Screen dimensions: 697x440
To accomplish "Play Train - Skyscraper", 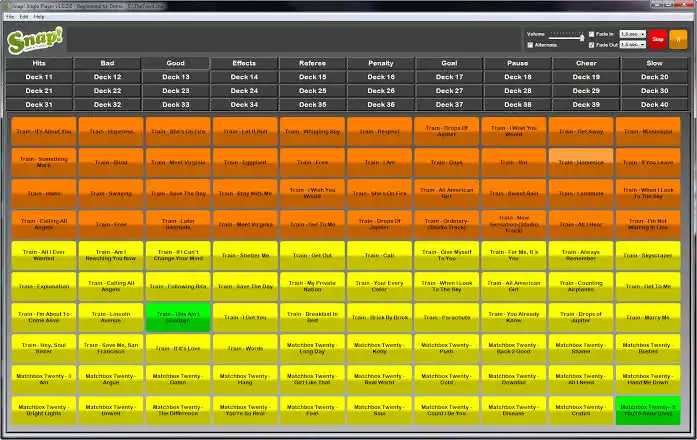I will tap(648, 256).
